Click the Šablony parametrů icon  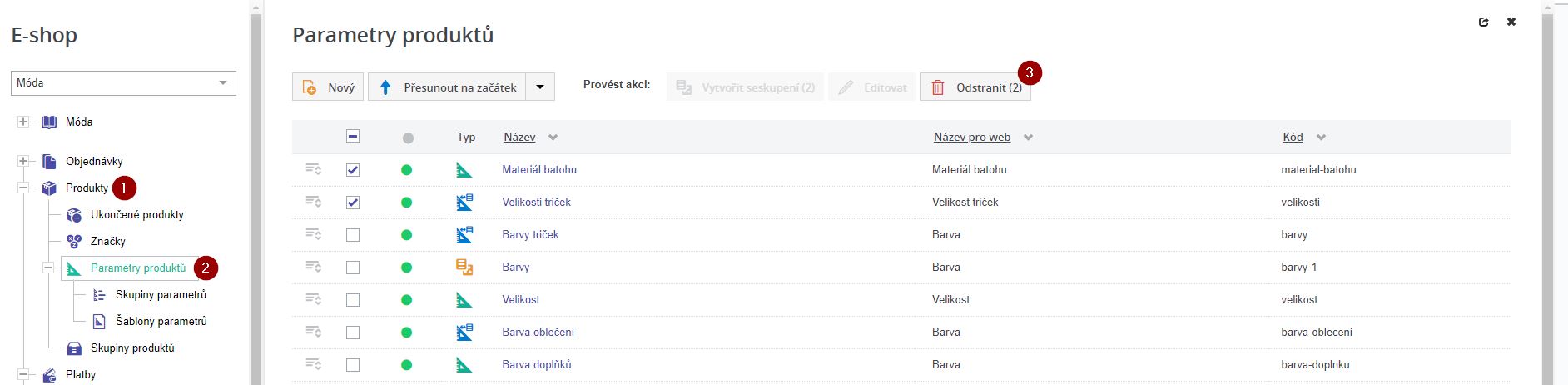99,322
